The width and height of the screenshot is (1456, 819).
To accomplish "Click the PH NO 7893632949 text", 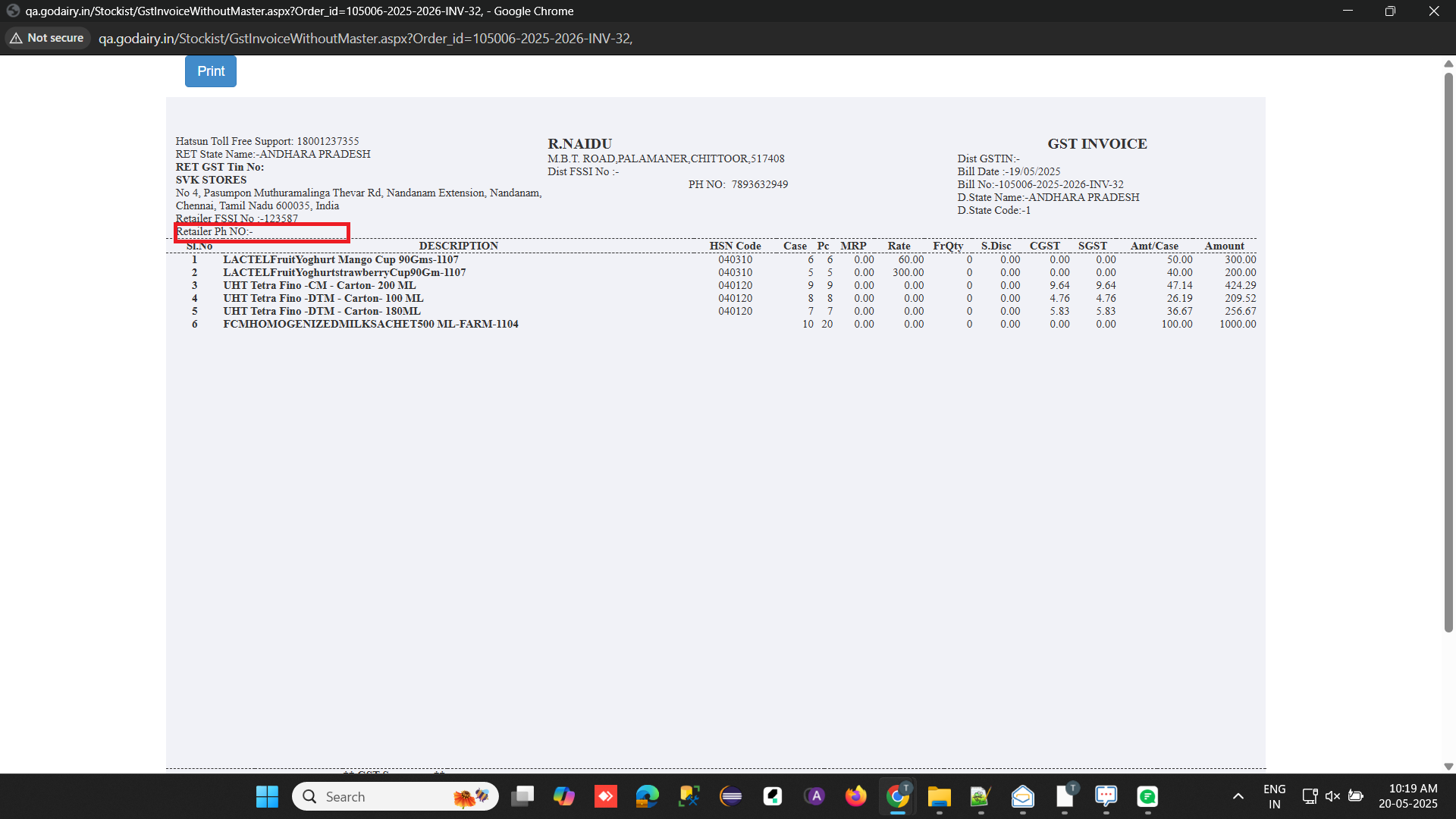I will [x=738, y=184].
